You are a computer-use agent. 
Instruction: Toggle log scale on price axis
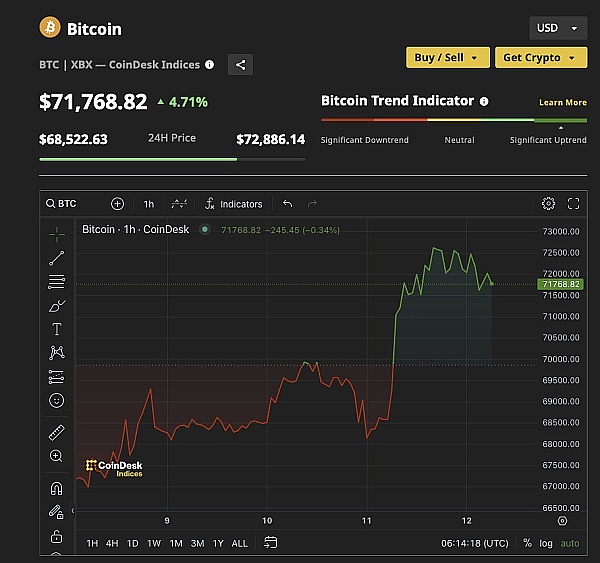click(547, 543)
